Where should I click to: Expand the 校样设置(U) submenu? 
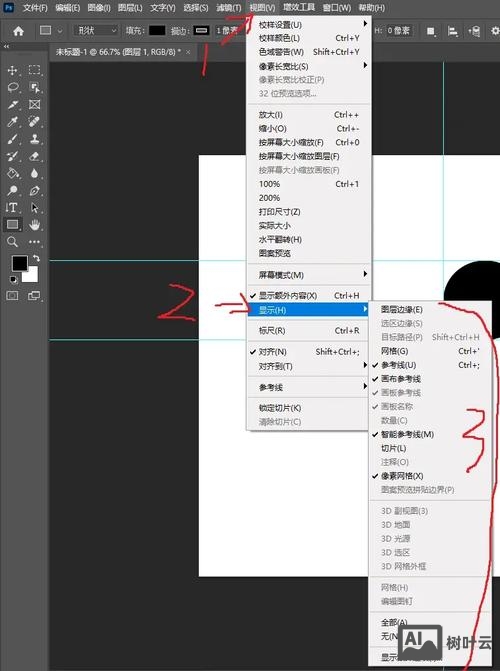point(309,25)
